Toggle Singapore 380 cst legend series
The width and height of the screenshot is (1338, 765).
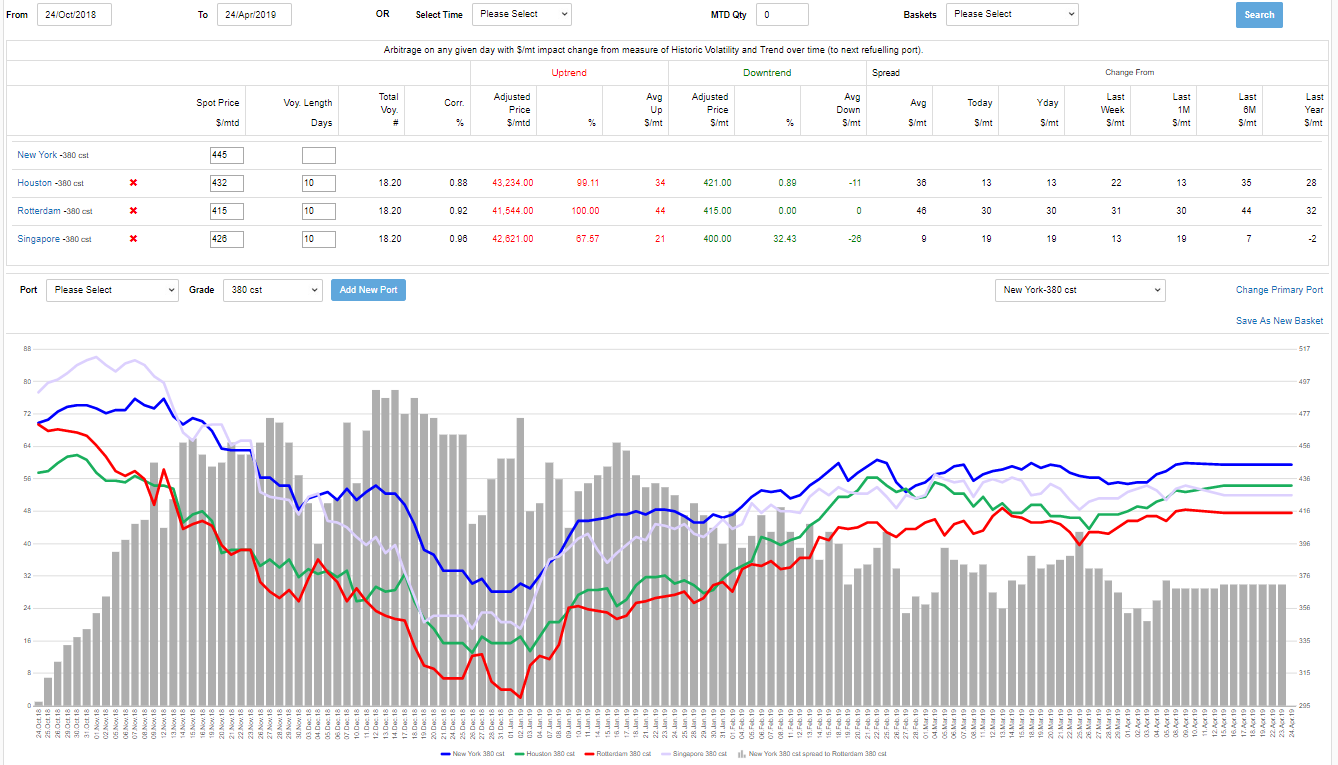(x=692, y=753)
